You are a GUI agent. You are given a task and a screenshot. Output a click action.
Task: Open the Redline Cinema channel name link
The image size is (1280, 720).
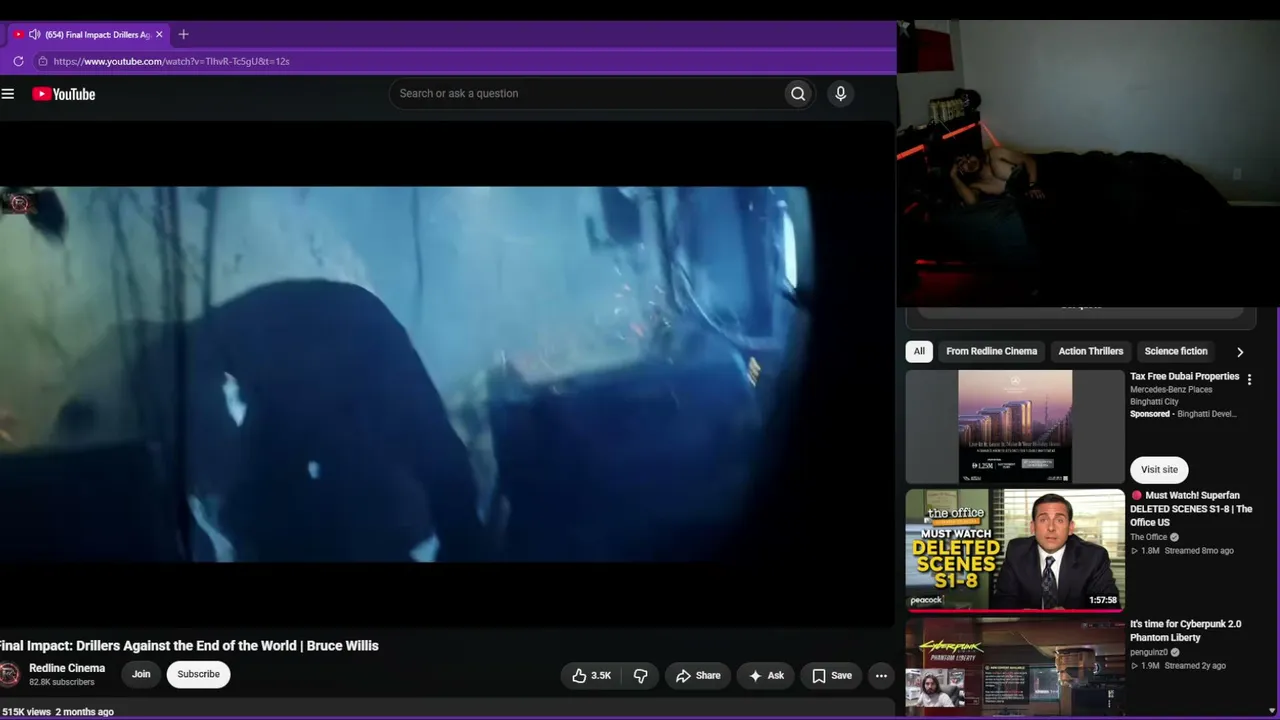pyautogui.click(x=67, y=668)
